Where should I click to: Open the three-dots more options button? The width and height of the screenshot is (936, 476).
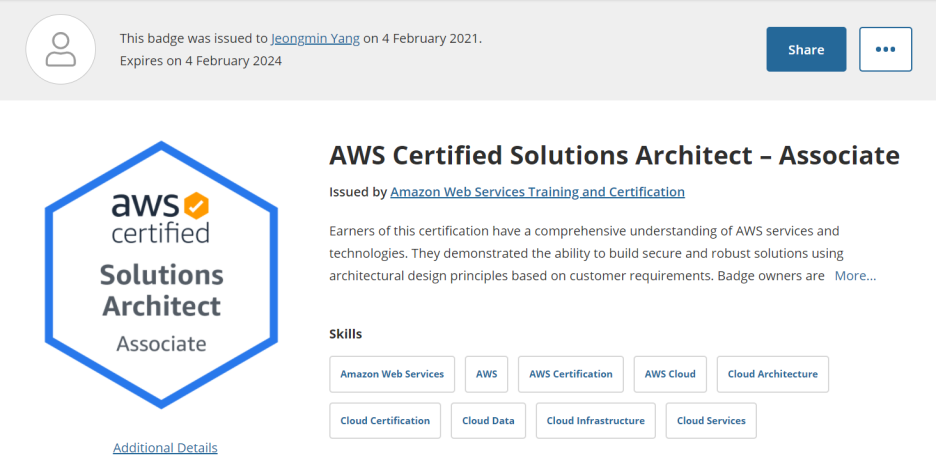(885, 50)
